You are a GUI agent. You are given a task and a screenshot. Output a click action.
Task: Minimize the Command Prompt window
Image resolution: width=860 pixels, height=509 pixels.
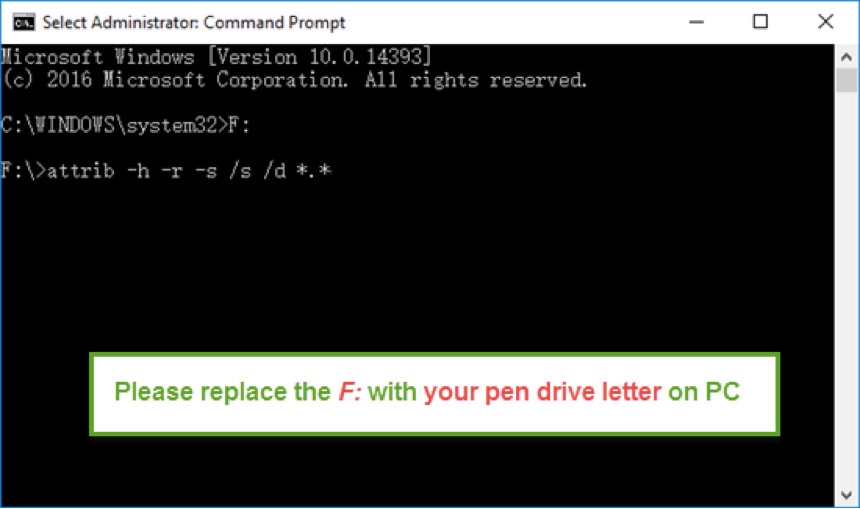coord(696,22)
